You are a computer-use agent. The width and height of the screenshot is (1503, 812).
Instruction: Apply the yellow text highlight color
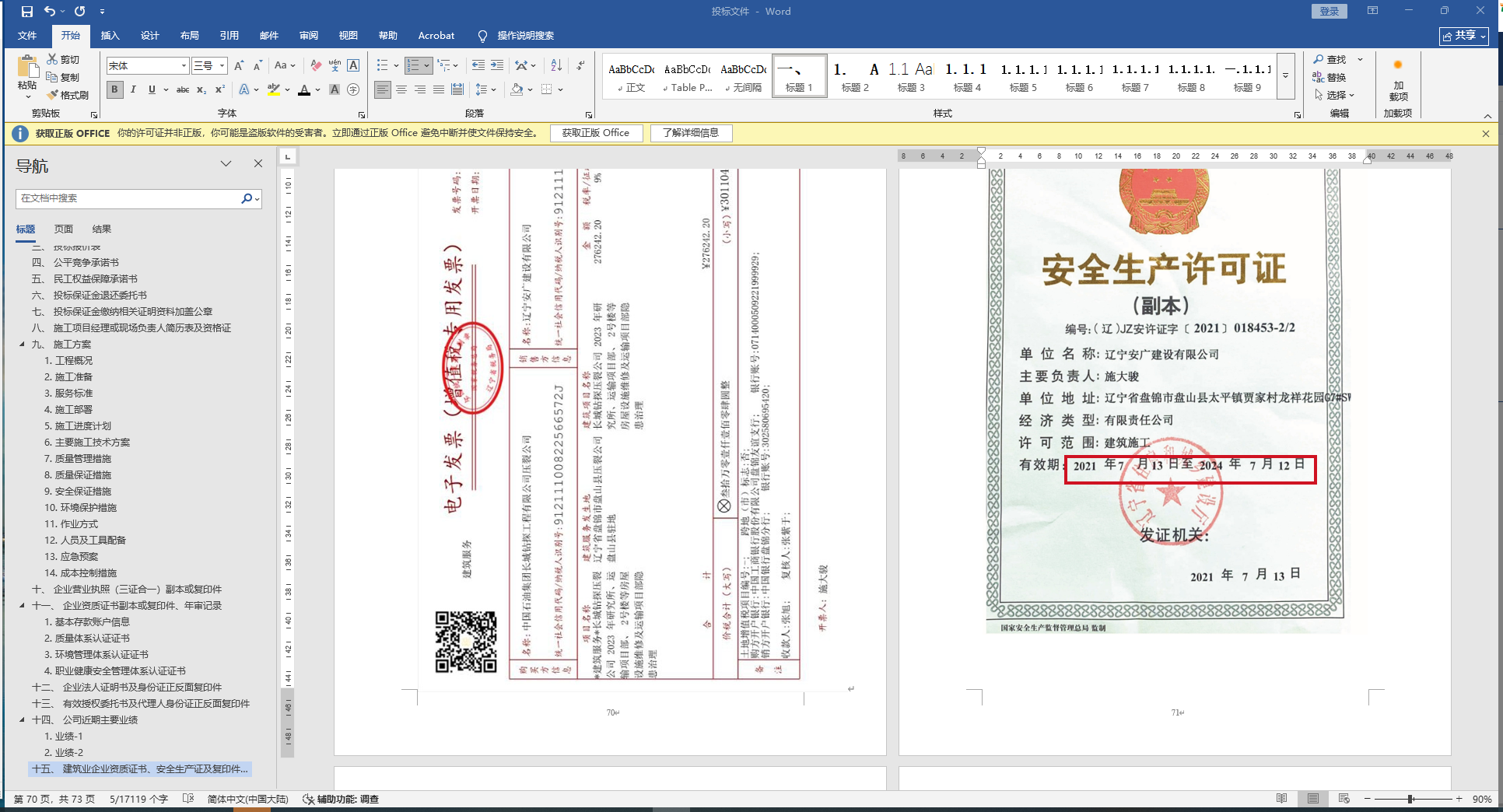tap(274, 90)
